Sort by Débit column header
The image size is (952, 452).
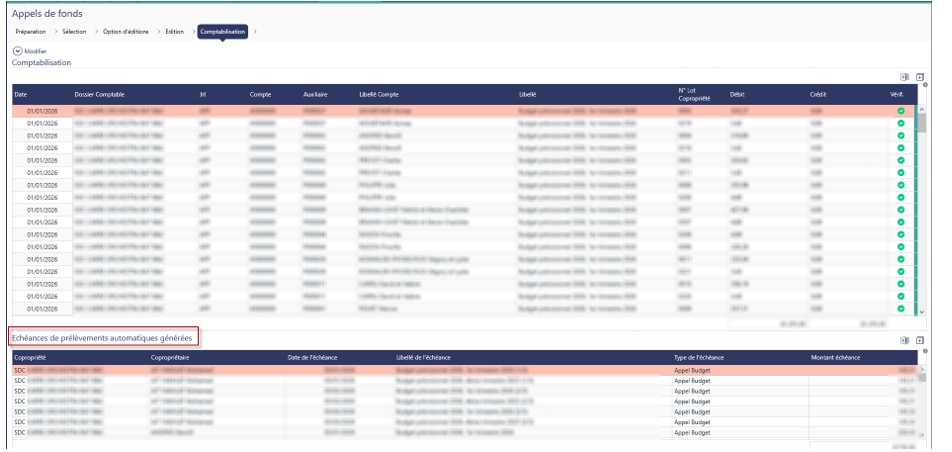point(737,94)
